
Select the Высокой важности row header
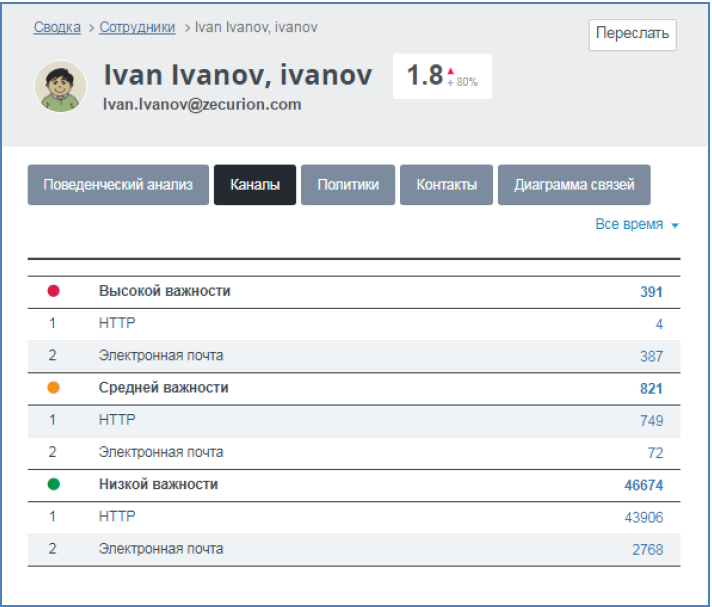pos(164,291)
